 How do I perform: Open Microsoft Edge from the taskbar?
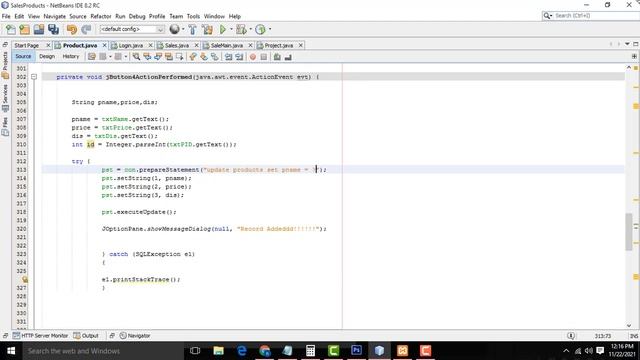coord(242,351)
